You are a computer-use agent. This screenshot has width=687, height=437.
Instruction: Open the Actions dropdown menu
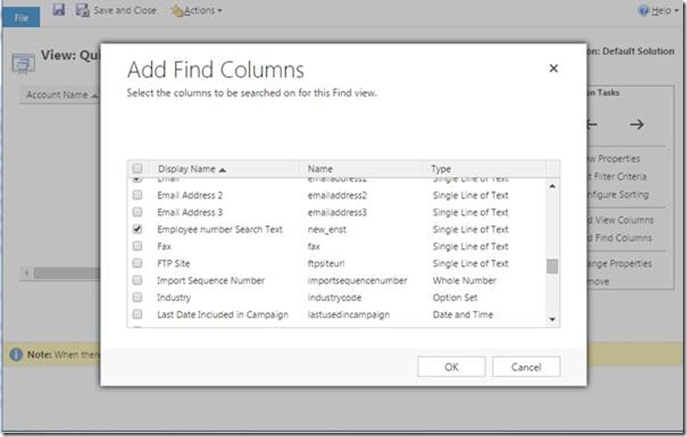click(x=196, y=10)
